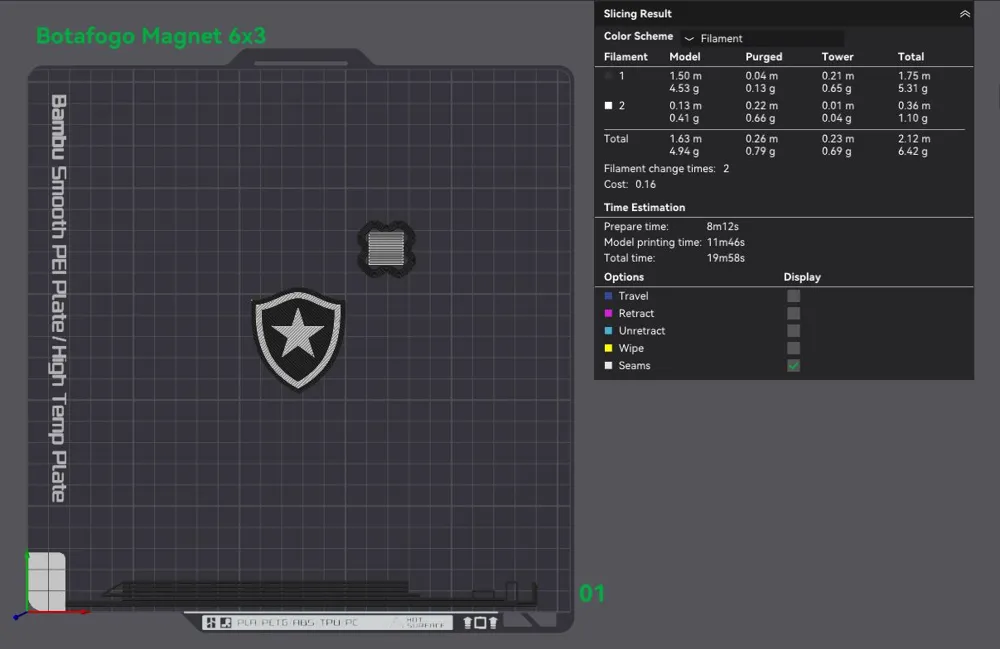Click the Filament column header
This screenshot has width=1000, height=649.
(626, 57)
